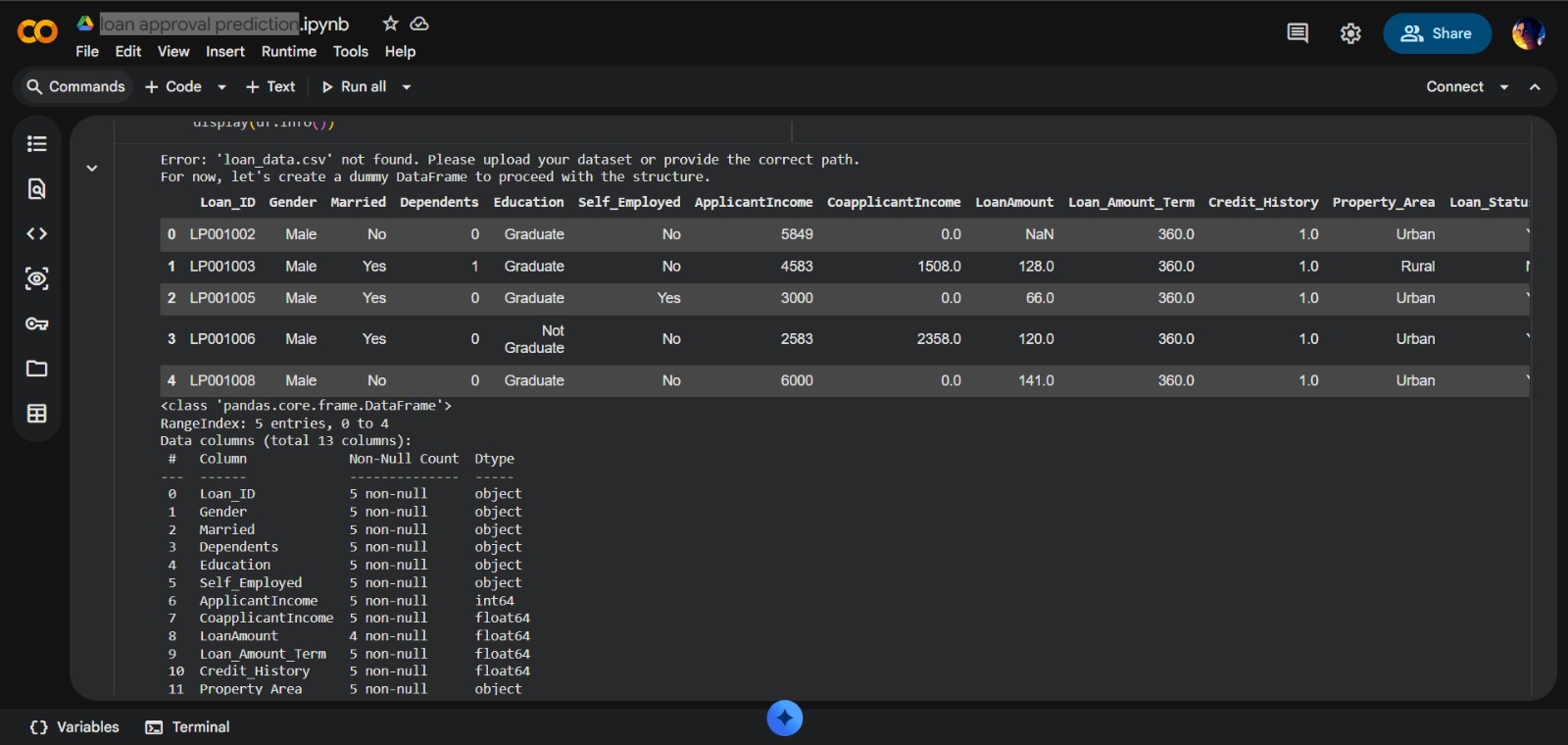1568x745 pixels.
Task: Open the Table of contents sidebar icon
Action: 37,144
